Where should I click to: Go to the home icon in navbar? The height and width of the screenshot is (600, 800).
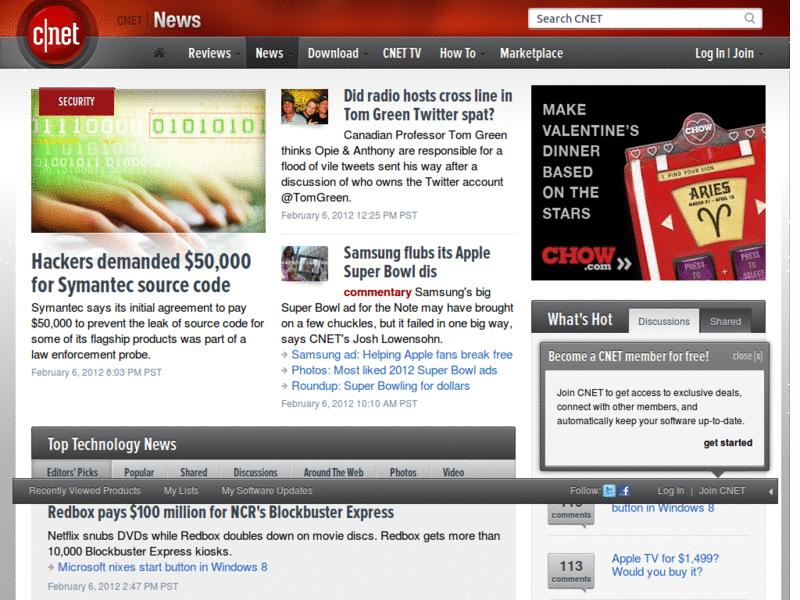tap(159, 53)
